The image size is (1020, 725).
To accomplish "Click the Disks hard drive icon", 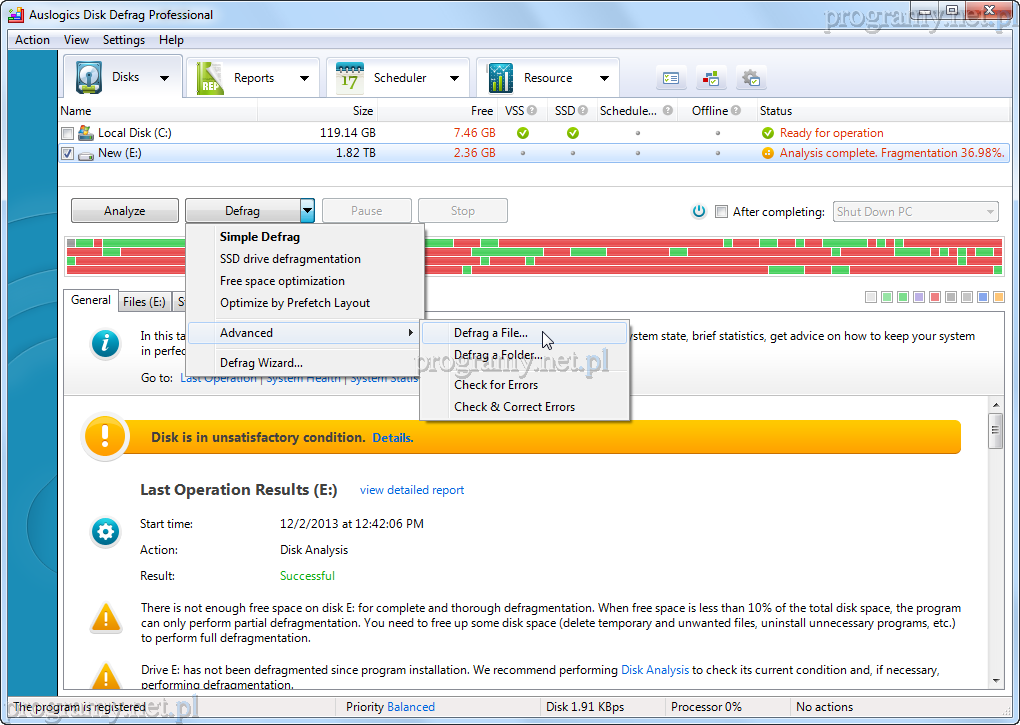I will click(90, 78).
